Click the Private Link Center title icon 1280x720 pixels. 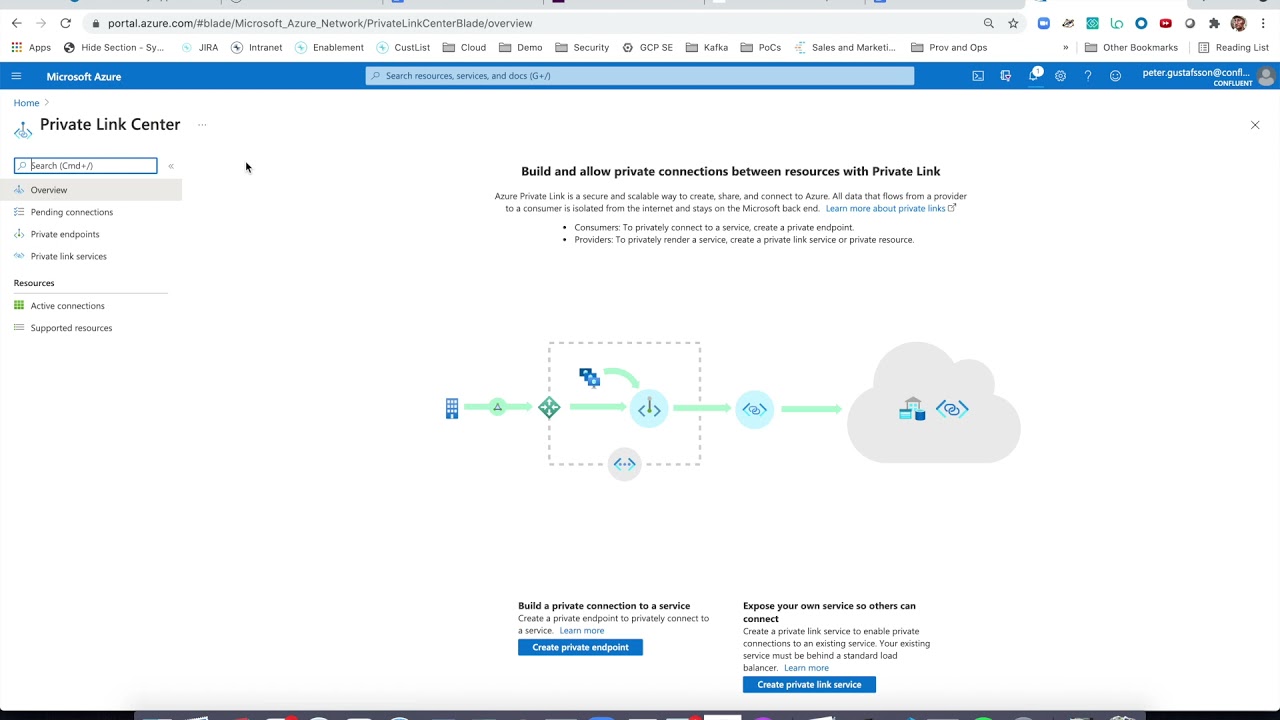pyautogui.click(x=23, y=130)
